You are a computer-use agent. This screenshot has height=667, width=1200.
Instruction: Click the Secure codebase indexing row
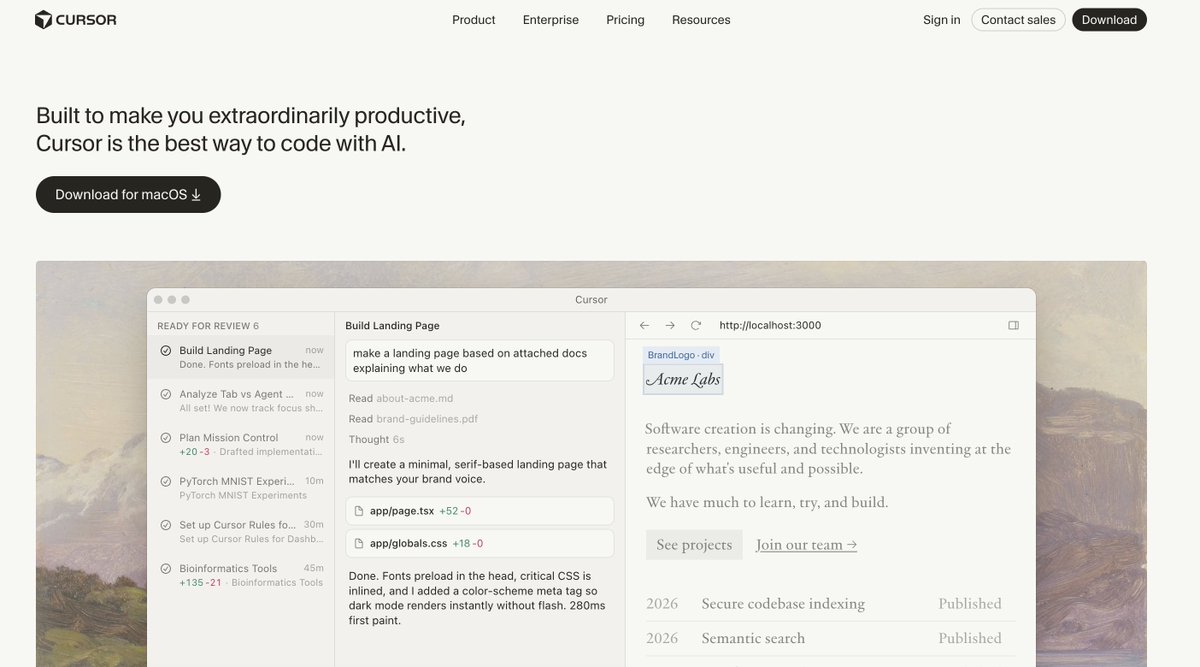830,604
